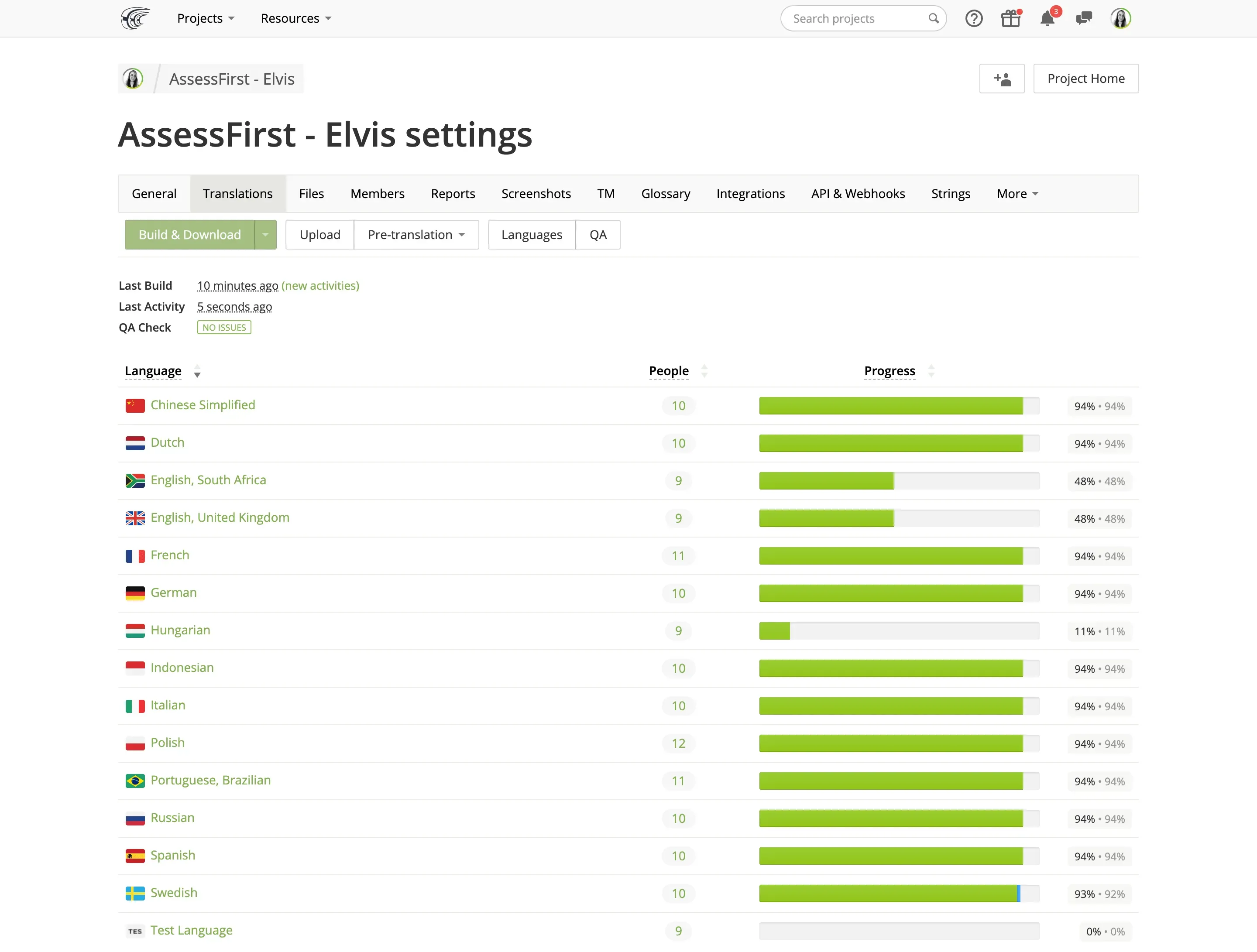1257x952 pixels.
Task: Open the Projects menu
Action: pos(206,19)
